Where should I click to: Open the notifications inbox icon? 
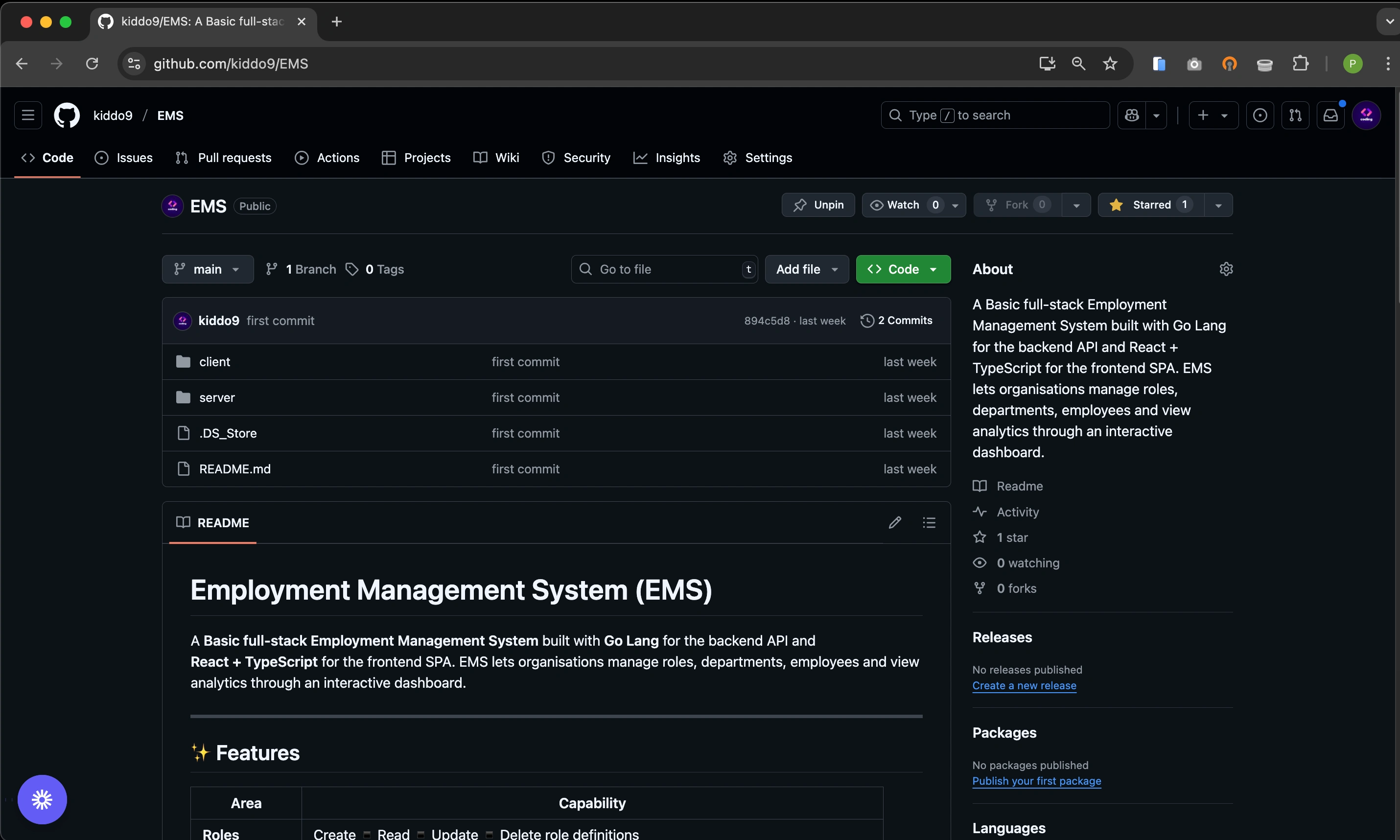[x=1330, y=115]
